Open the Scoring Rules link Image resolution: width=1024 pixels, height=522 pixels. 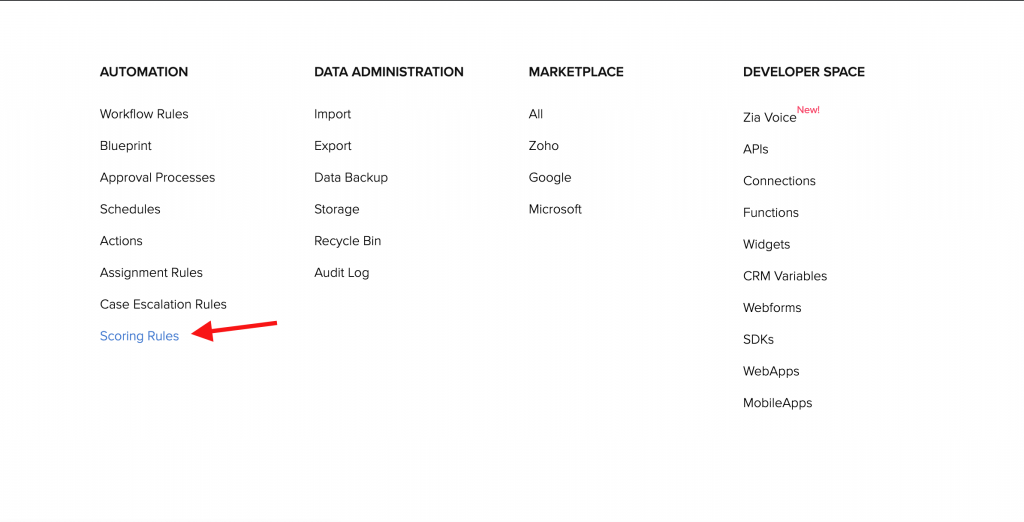[x=139, y=336]
